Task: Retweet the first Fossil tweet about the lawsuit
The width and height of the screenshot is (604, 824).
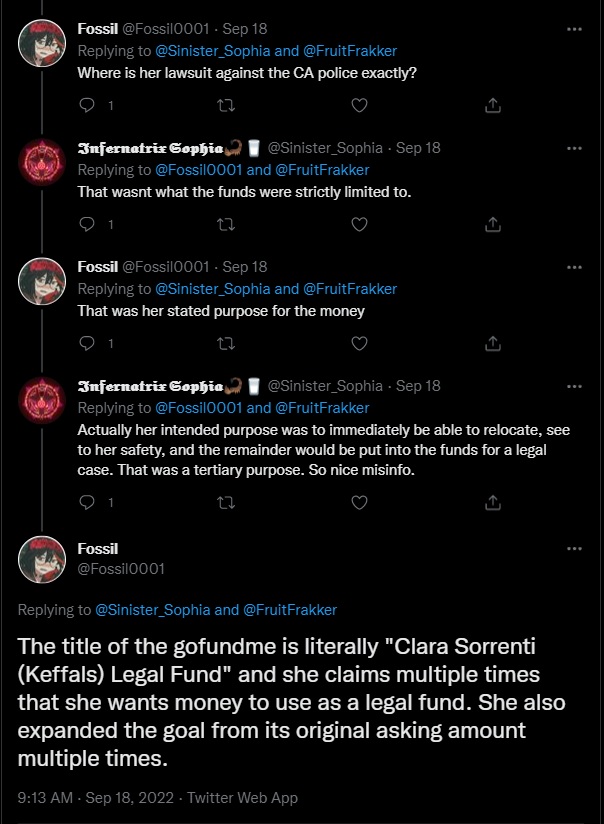Action: click(x=226, y=105)
